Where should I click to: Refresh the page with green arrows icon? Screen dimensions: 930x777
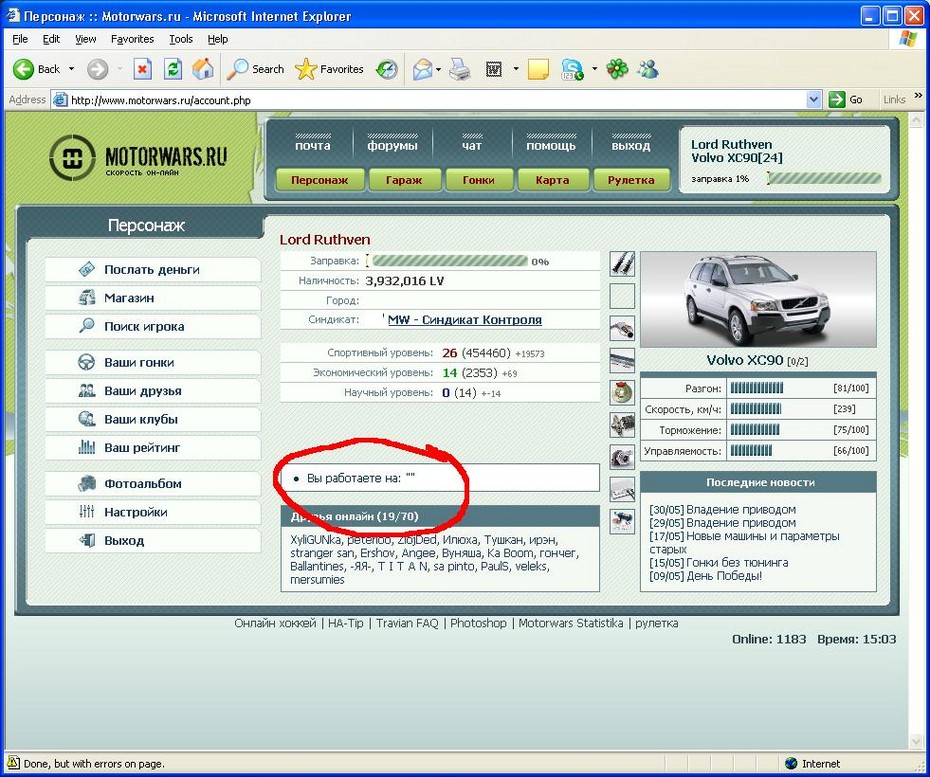pos(173,69)
